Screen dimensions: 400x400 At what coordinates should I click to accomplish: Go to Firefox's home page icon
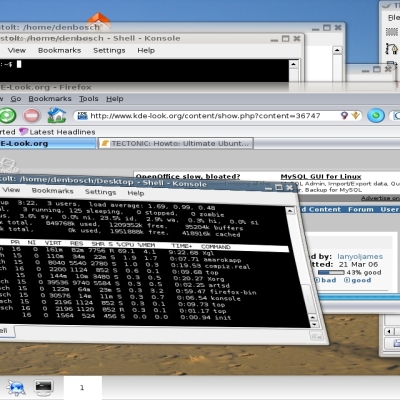[56, 115]
